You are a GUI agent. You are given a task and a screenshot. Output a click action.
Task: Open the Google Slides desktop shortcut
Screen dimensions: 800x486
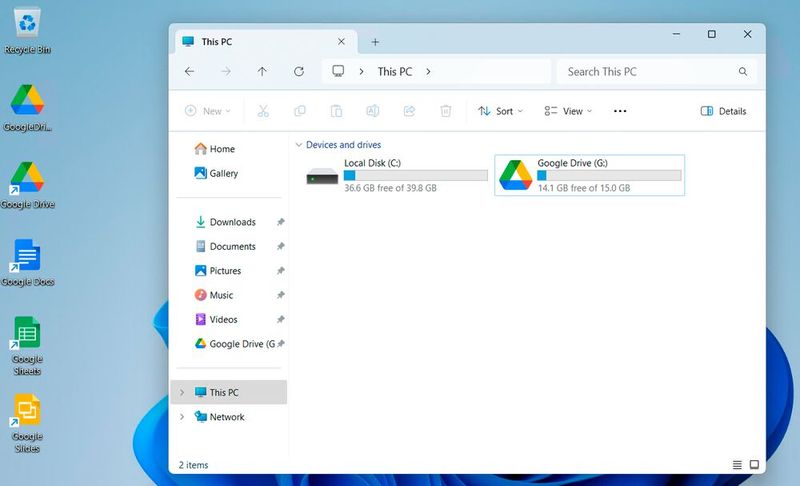point(27,424)
